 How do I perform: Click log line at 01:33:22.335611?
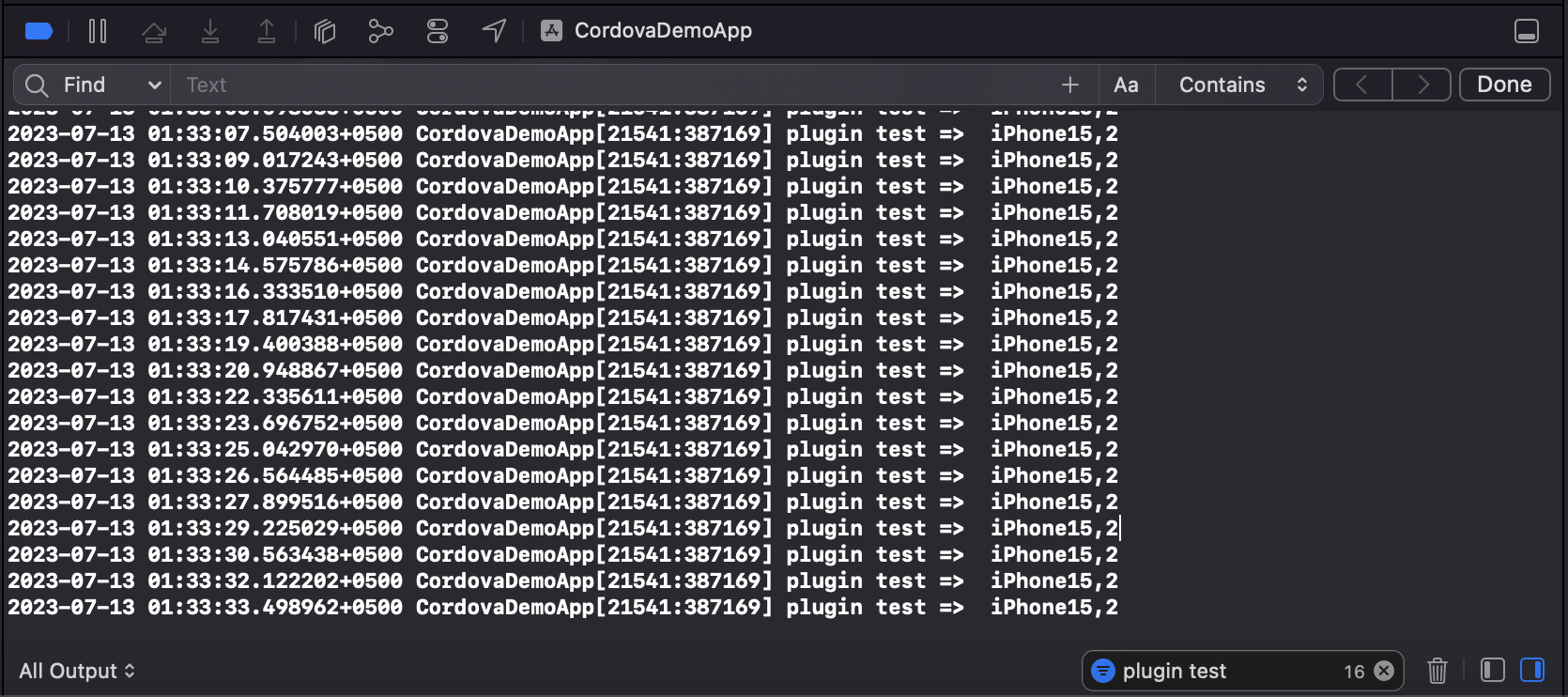click(562, 397)
